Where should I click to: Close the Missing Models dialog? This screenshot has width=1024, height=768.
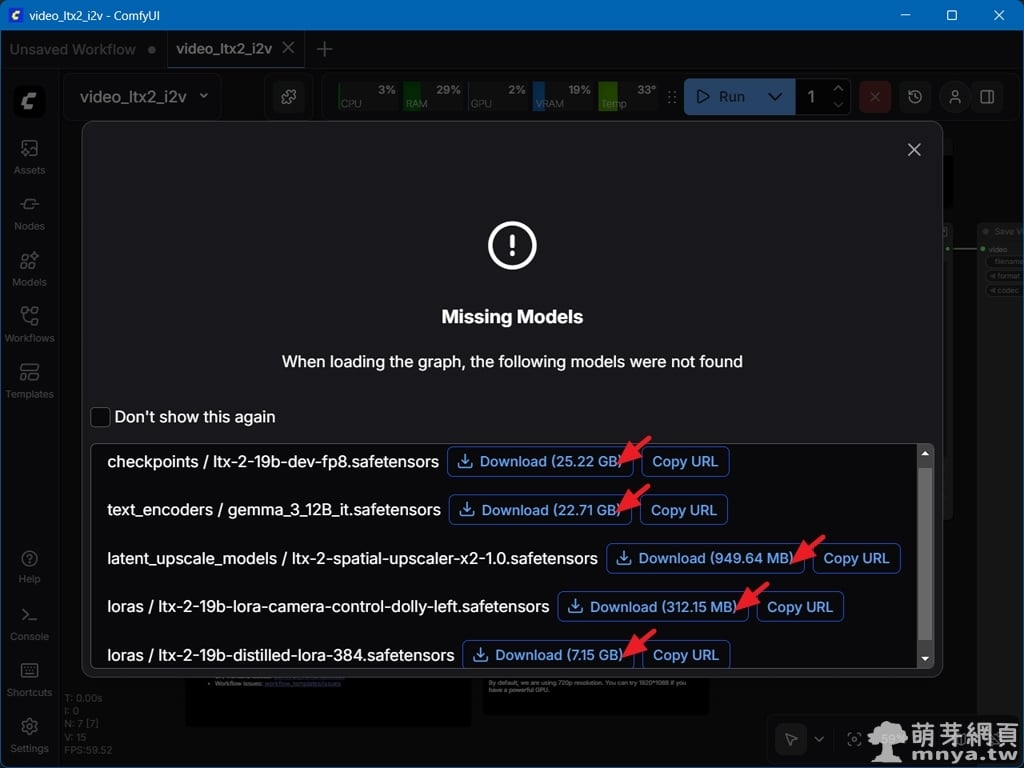914,149
